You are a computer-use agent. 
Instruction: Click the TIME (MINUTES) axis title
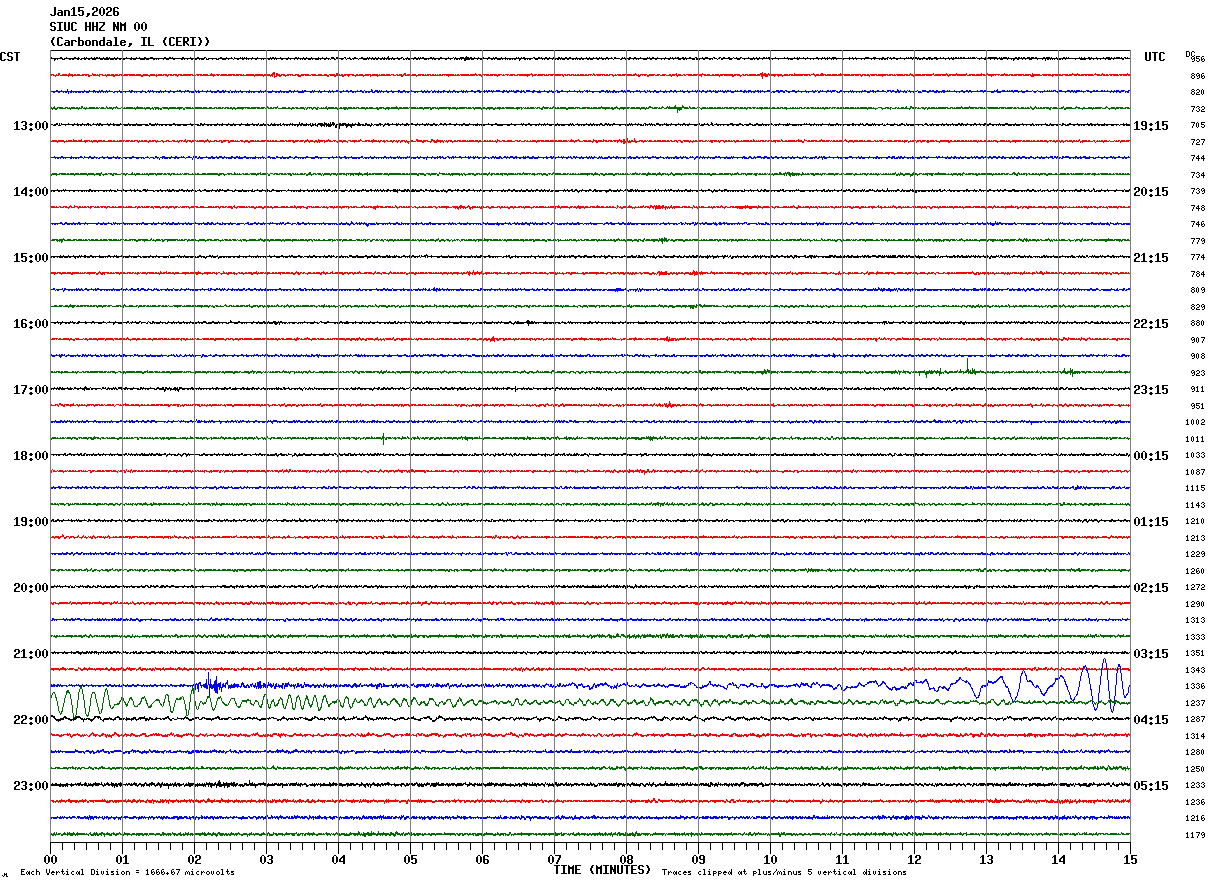point(602,870)
